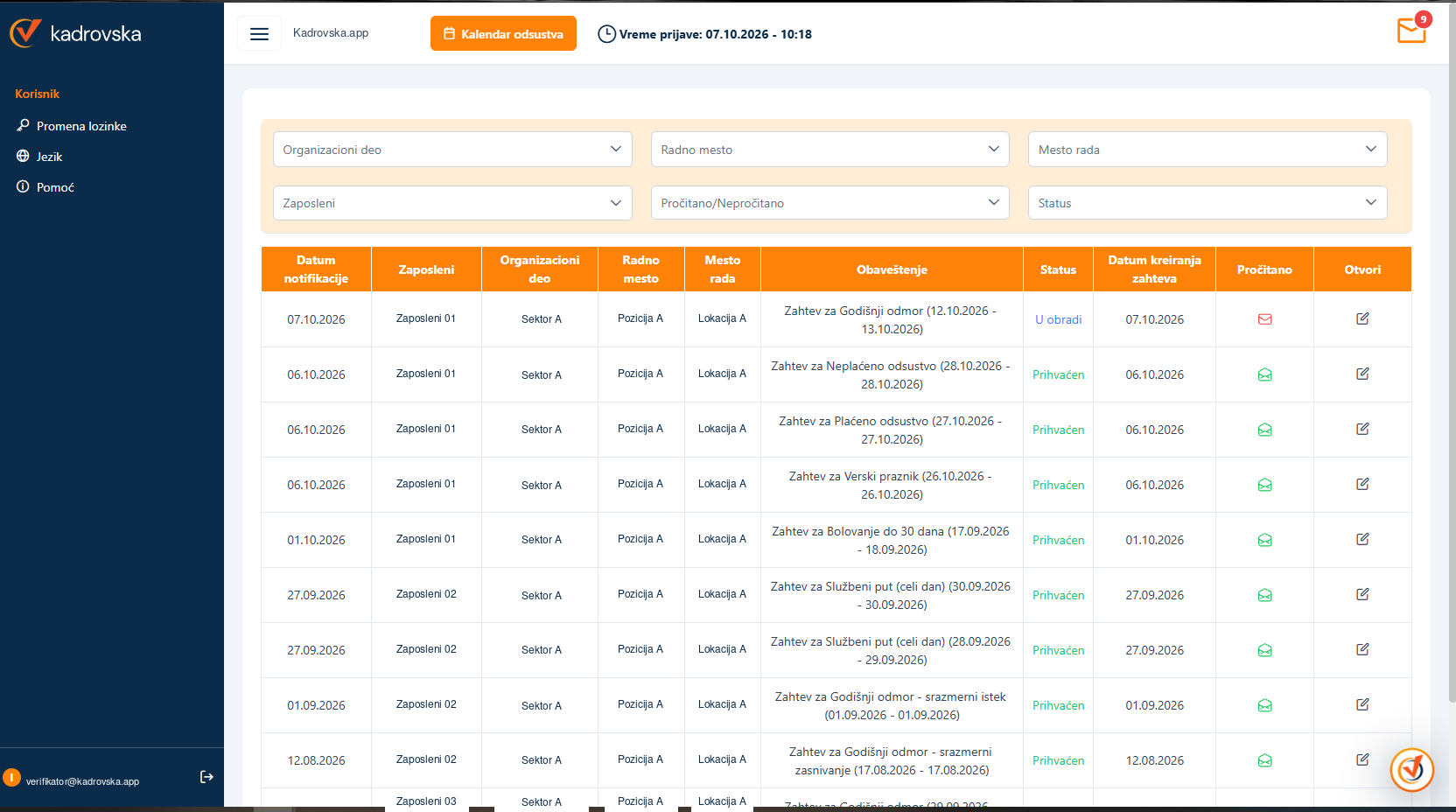1456x812 pixels.
Task: Click read envelope icon for Verski praznik row
Action: tap(1264, 485)
